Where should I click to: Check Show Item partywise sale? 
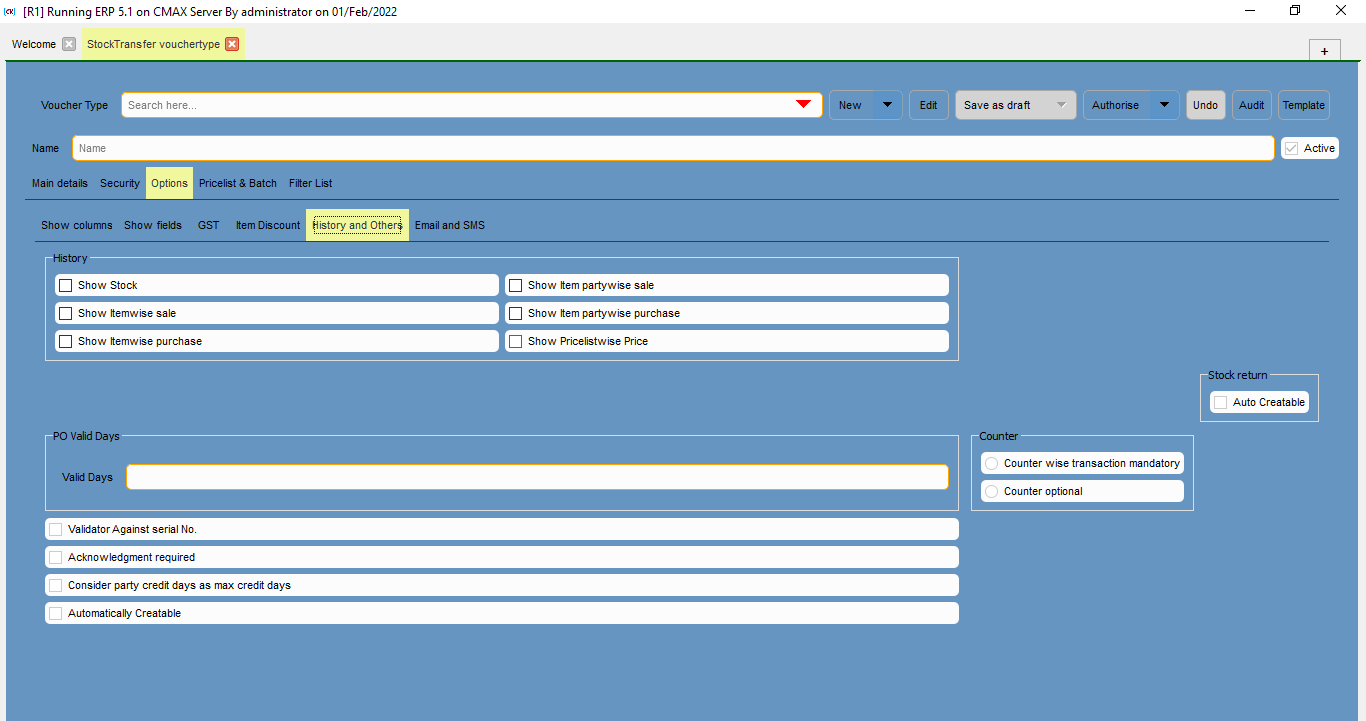pyautogui.click(x=516, y=285)
